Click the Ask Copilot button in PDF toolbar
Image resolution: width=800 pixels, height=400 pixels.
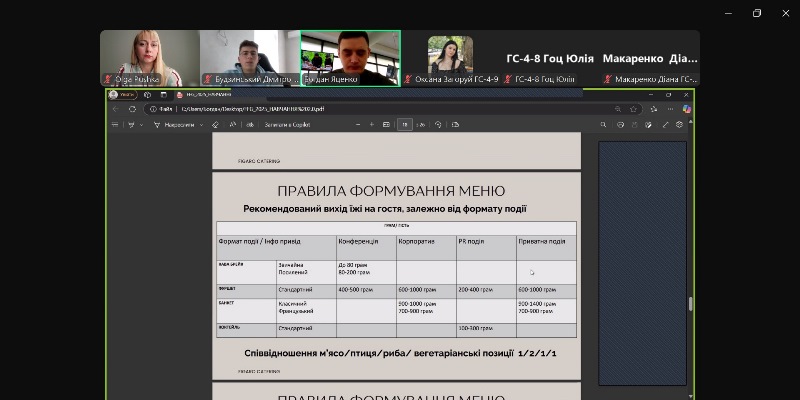[x=287, y=124]
